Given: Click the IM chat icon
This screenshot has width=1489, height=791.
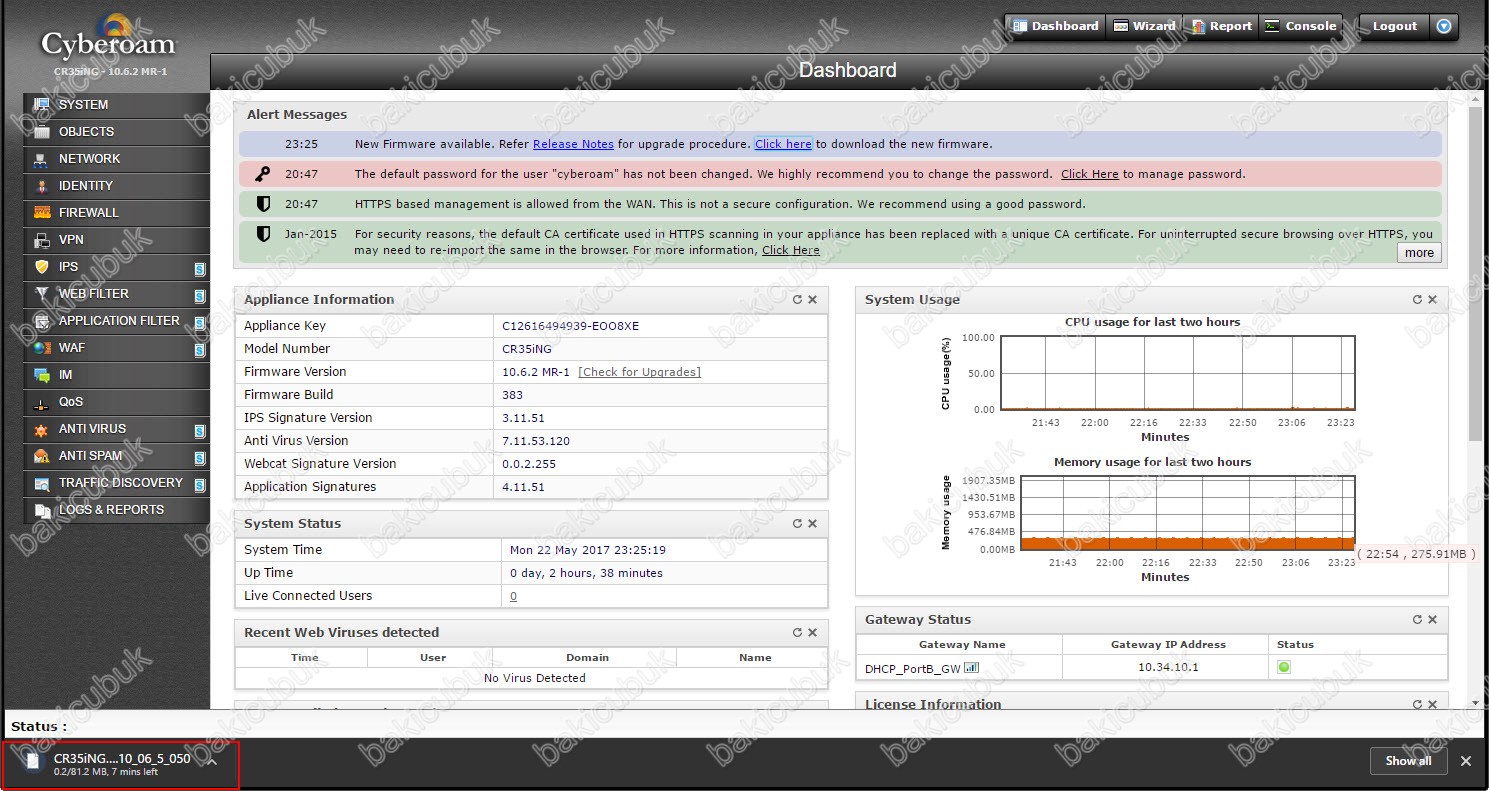Looking at the screenshot, I should pos(41,375).
